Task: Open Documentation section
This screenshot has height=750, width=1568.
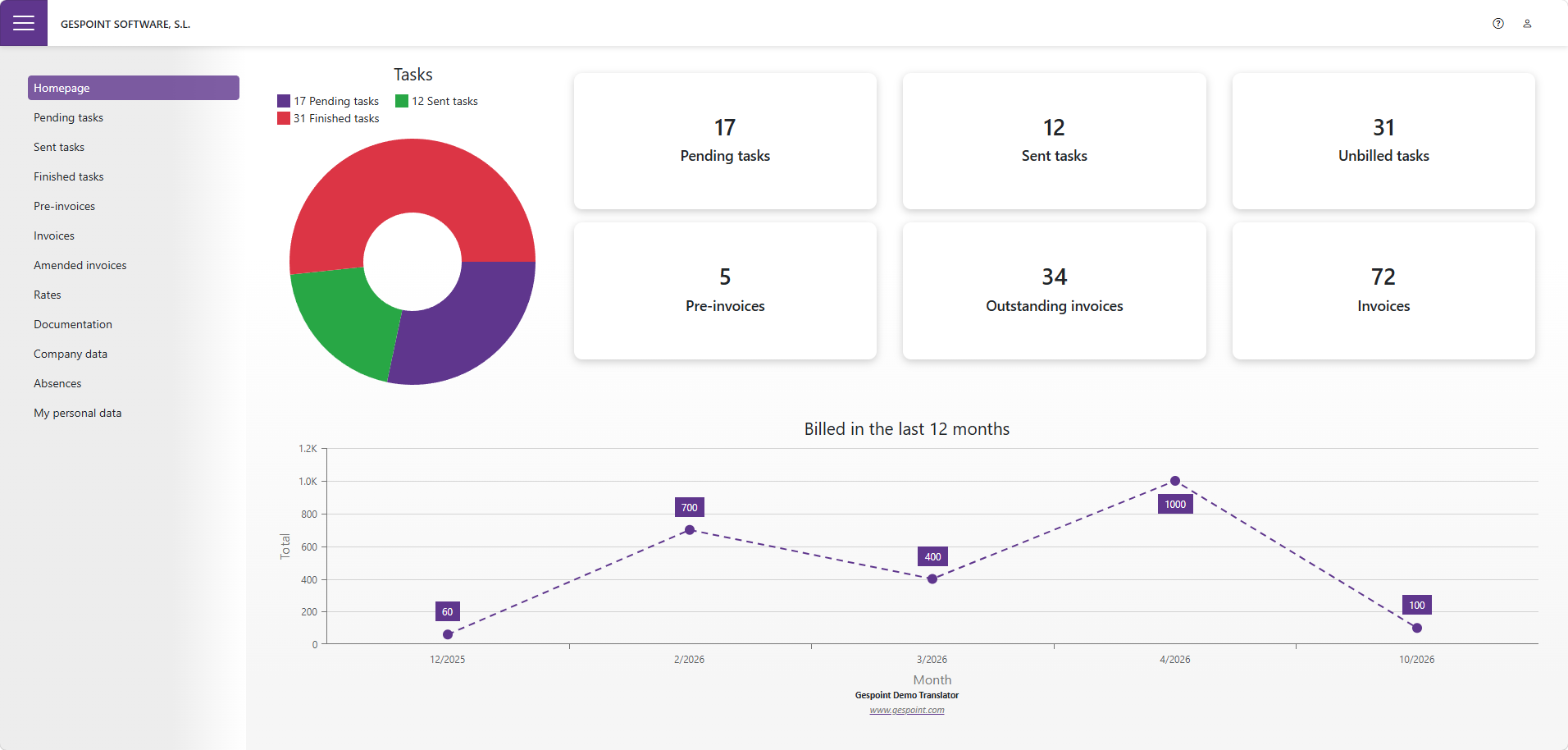Action: tap(134, 324)
